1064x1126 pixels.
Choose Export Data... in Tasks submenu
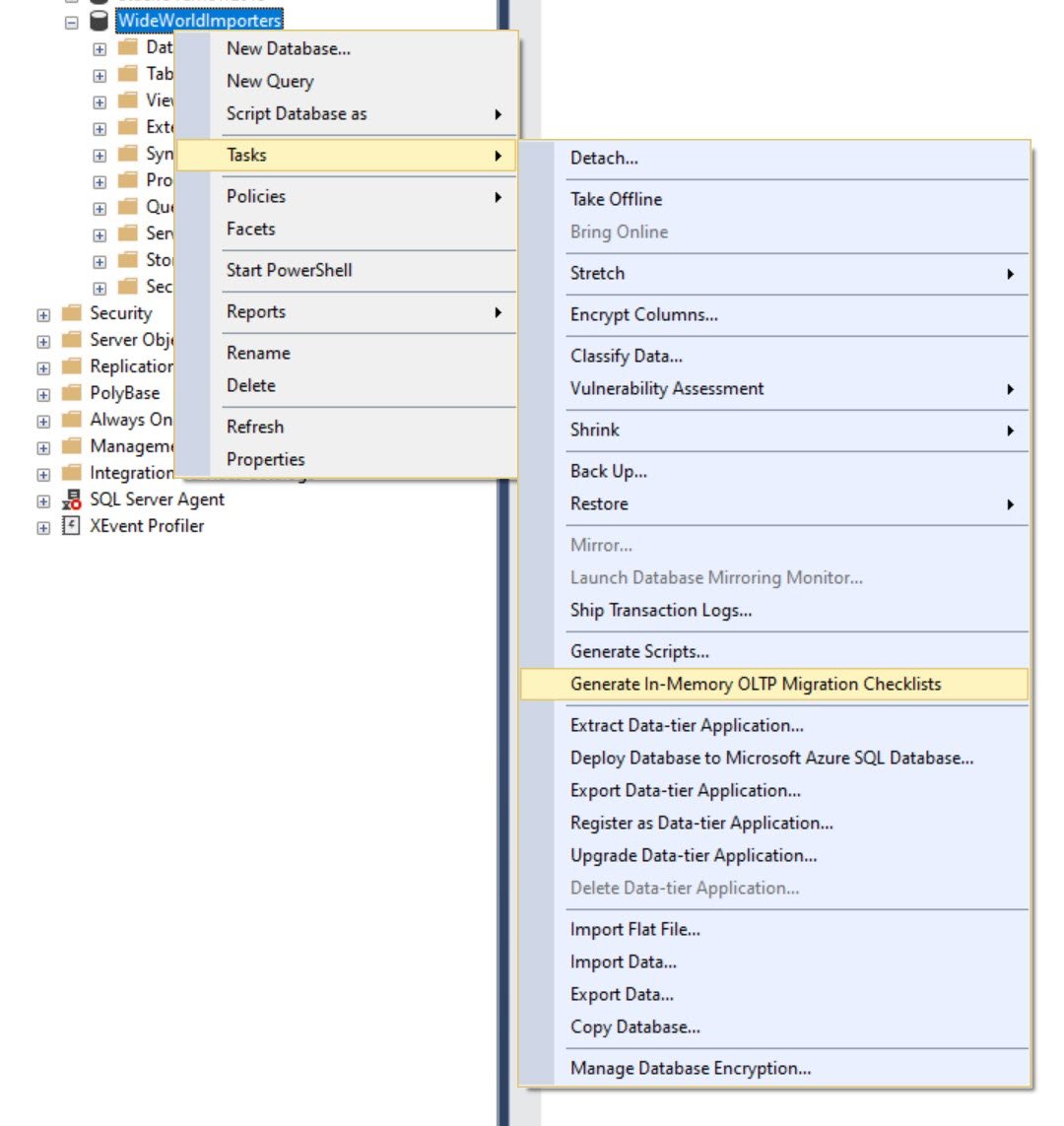(x=774, y=995)
